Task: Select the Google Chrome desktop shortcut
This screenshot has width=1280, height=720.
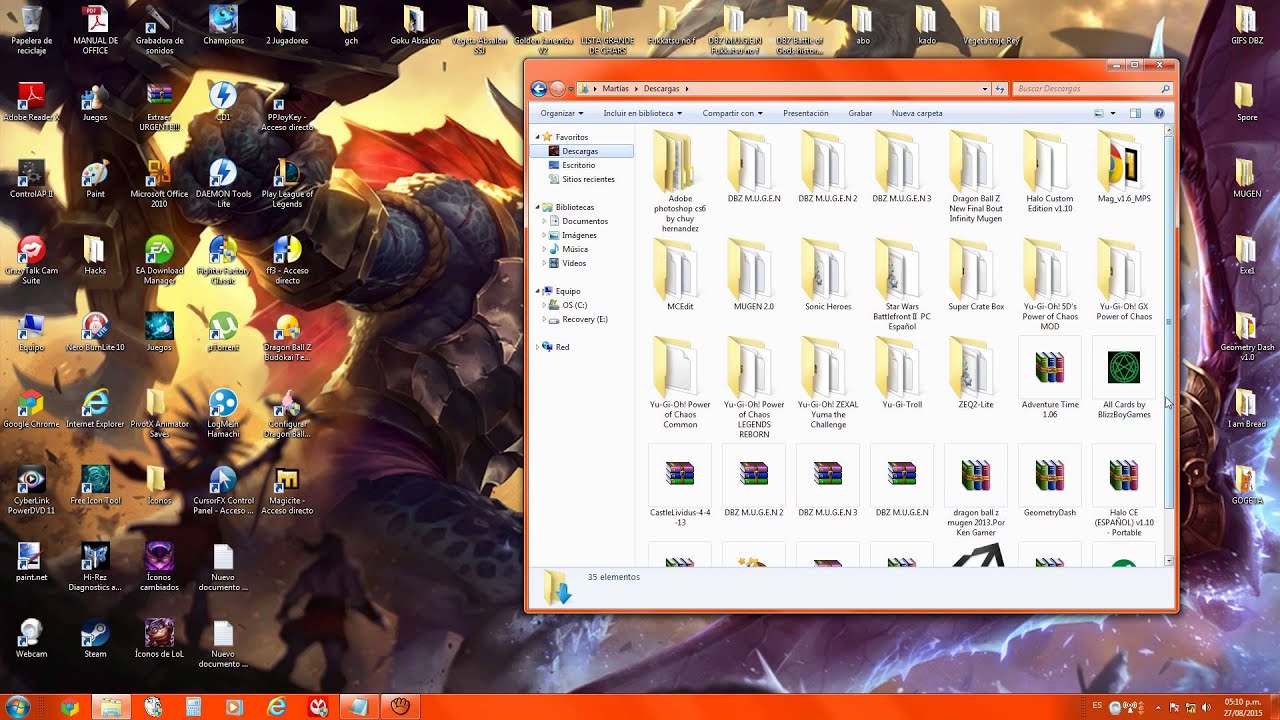Action: (31, 409)
